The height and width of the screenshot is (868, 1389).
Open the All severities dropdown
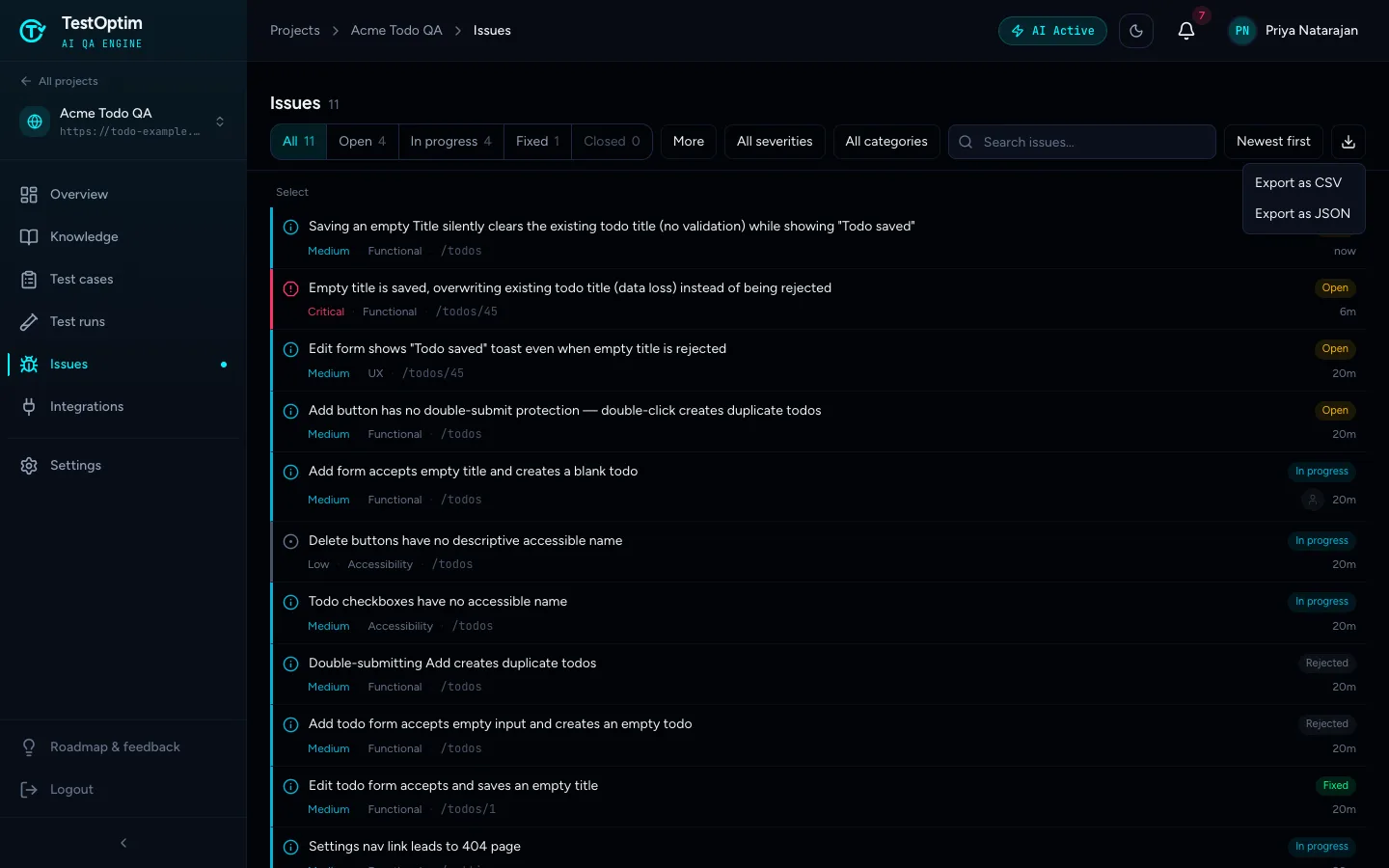coord(775,142)
